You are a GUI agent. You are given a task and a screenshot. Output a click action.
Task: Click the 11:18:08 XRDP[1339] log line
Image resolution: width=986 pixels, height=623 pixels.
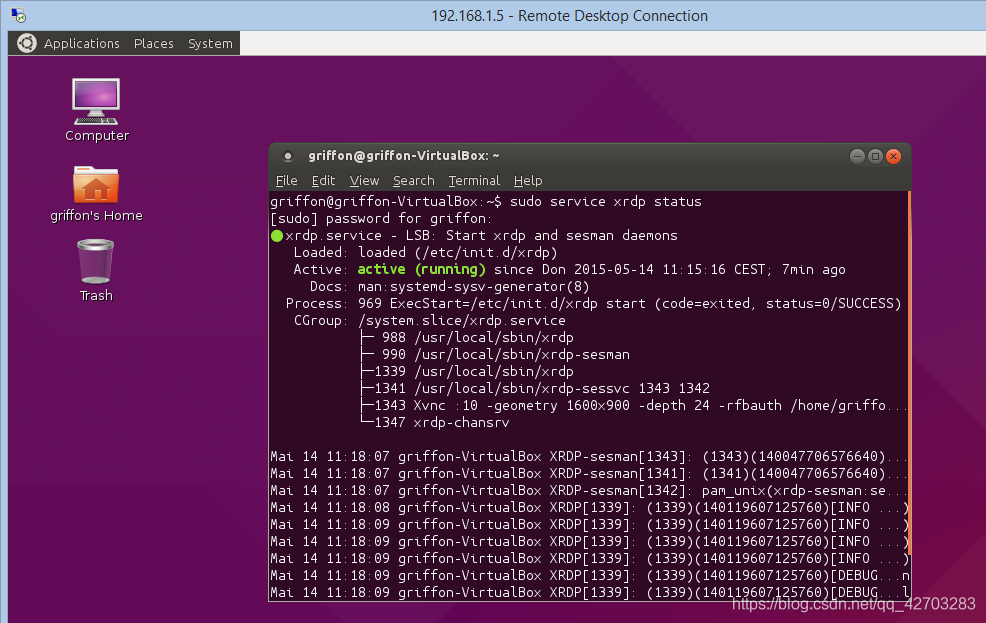click(x=589, y=507)
